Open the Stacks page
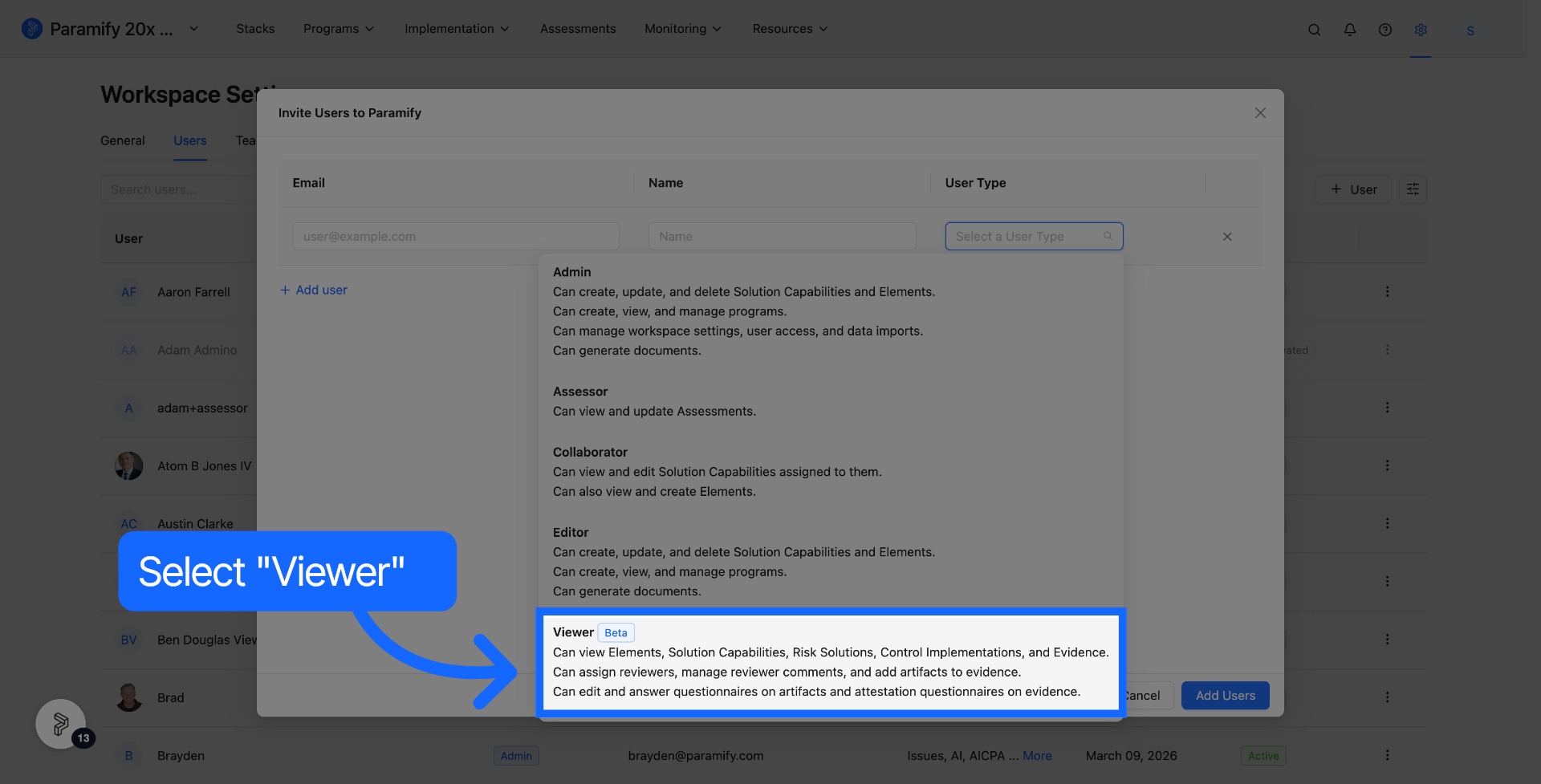 point(255,29)
